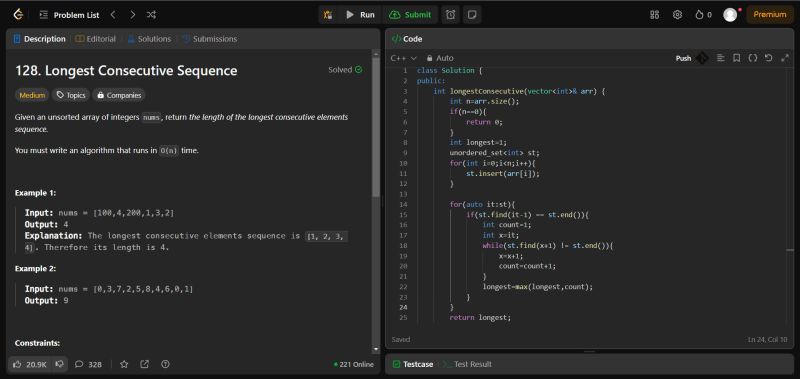The width and height of the screenshot is (800, 379).
Task: Open the user profile avatar
Action: point(730,15)
